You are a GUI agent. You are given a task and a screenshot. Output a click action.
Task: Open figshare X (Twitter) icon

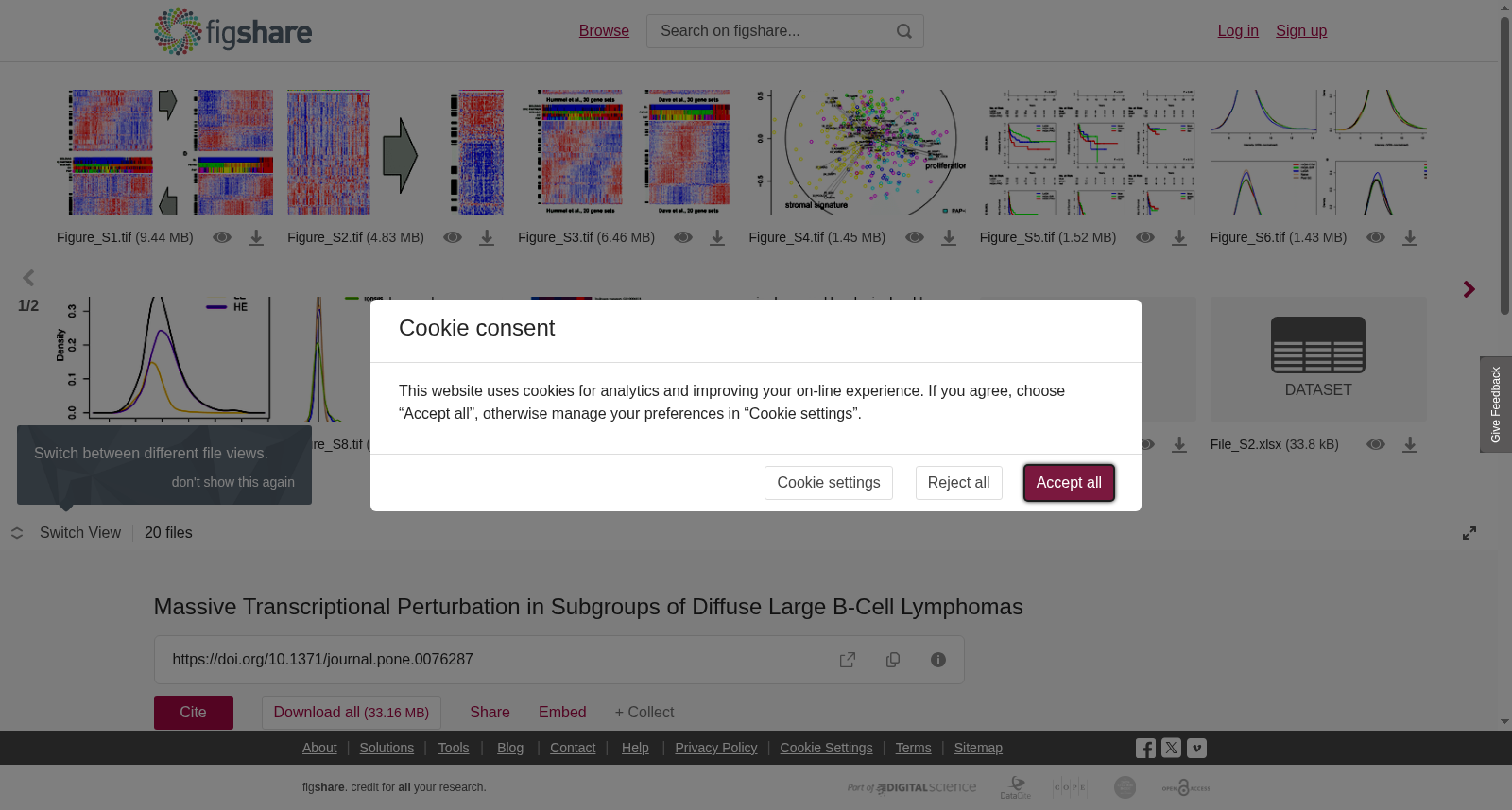point(1171,748)
